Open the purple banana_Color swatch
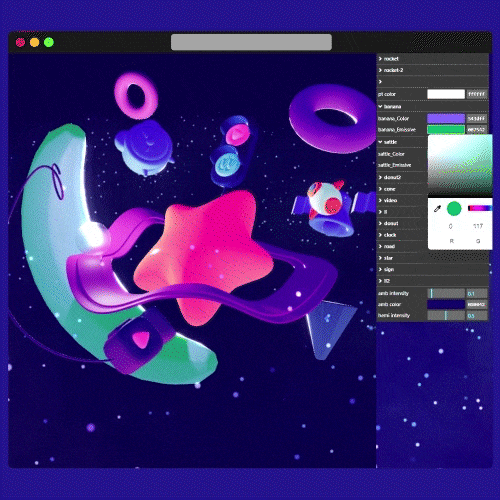The image size is (500, 500). coord(446,118)
